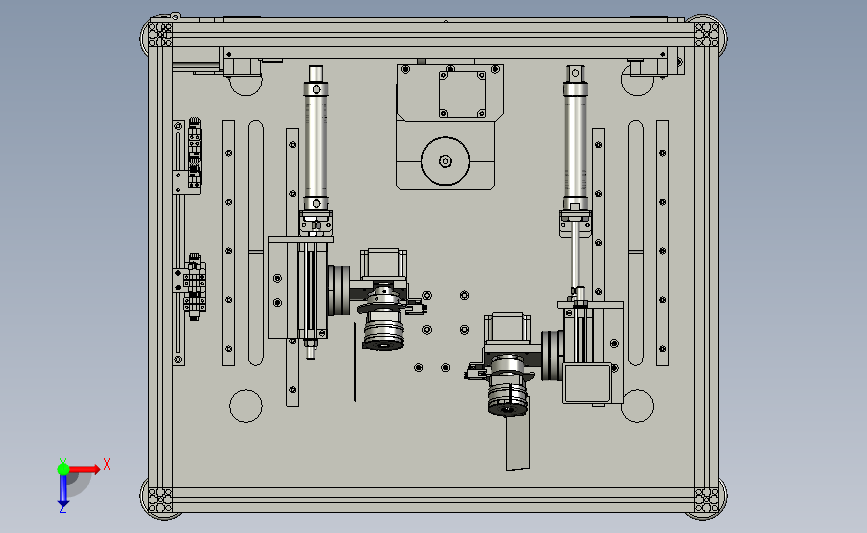Select the lower terminal block on left rail

pos(195,286)
